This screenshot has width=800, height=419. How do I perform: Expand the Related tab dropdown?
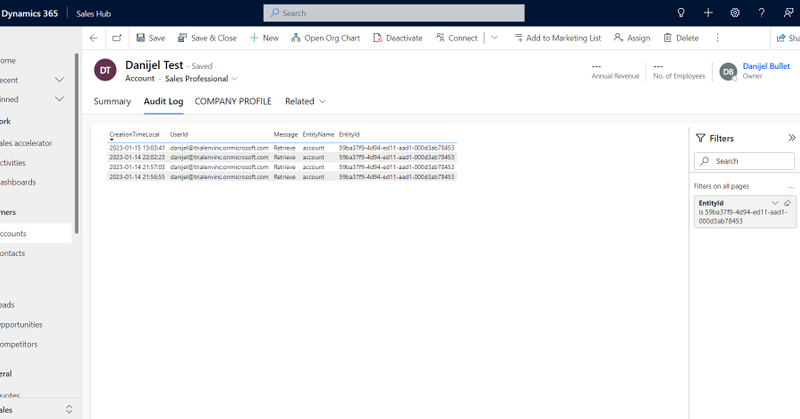305,101
